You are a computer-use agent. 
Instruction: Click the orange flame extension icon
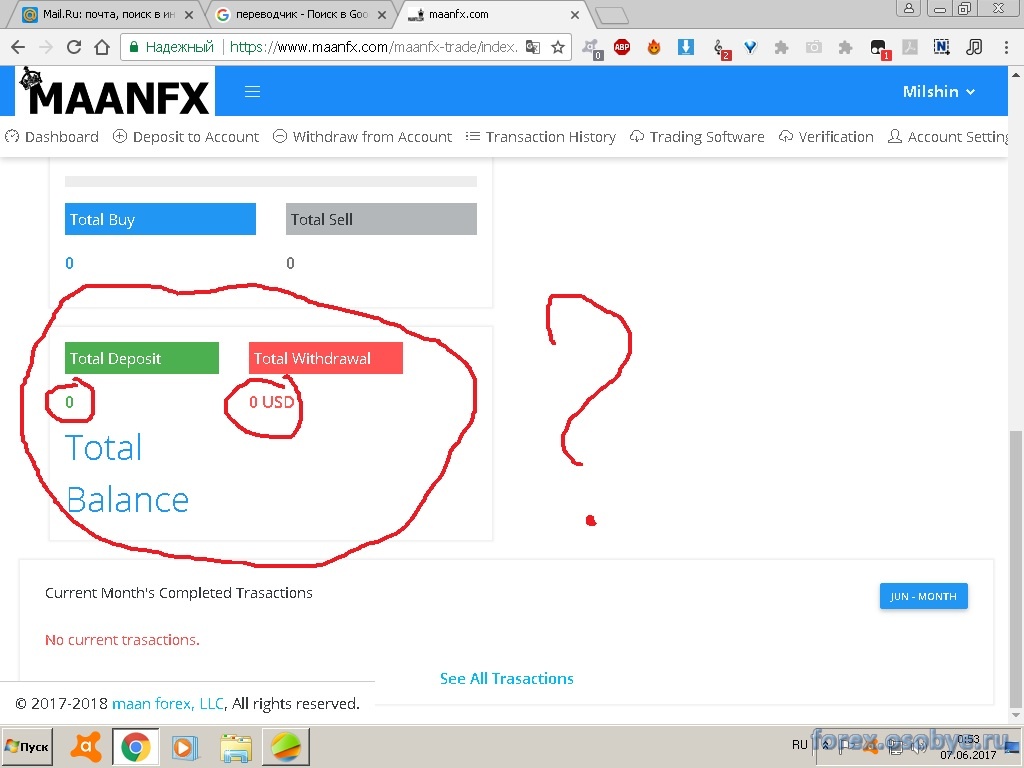tap(654, 47)
